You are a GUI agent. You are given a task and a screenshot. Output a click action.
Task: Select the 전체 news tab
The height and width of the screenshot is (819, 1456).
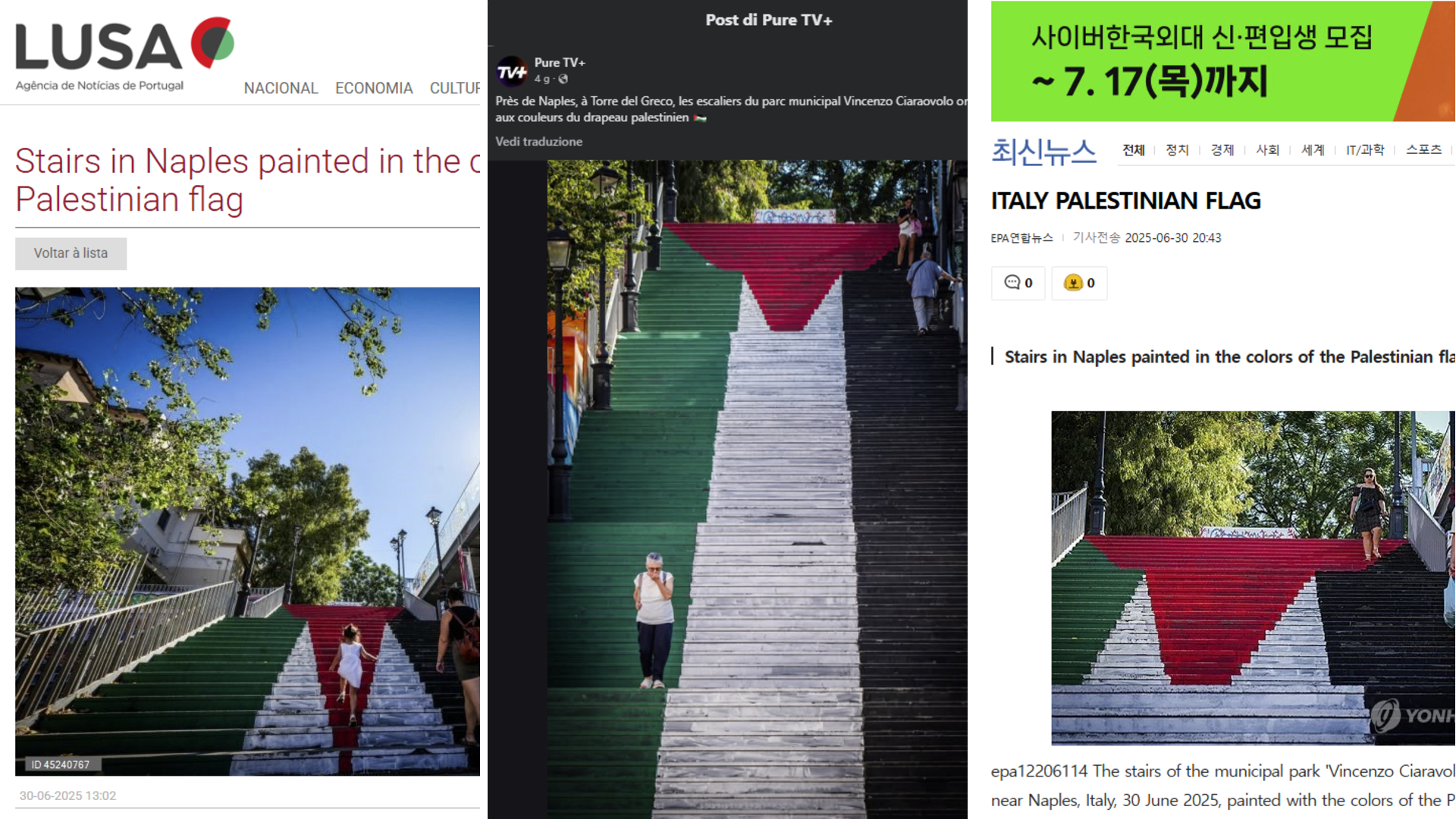1133,150
